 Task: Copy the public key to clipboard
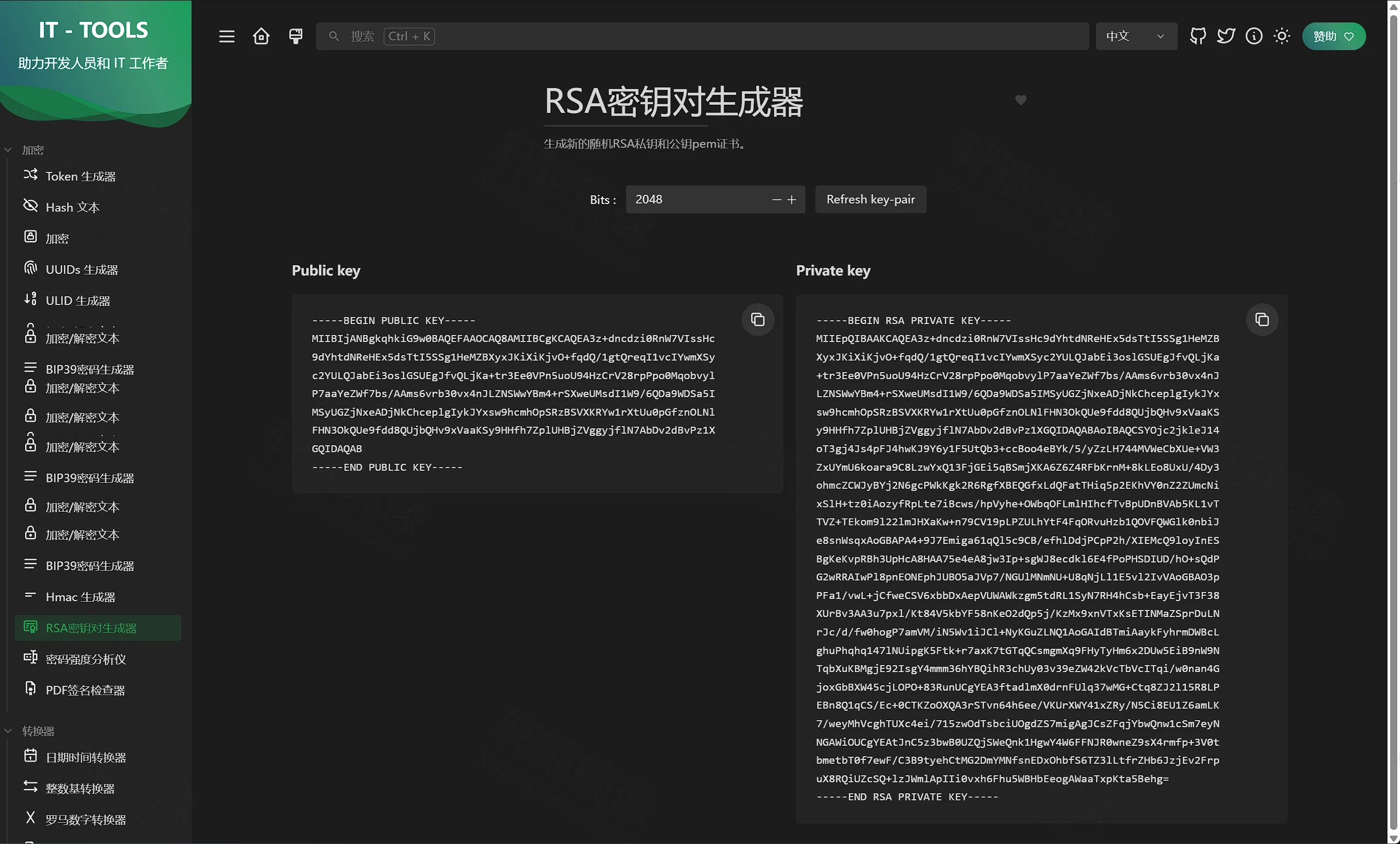[758, 320]
